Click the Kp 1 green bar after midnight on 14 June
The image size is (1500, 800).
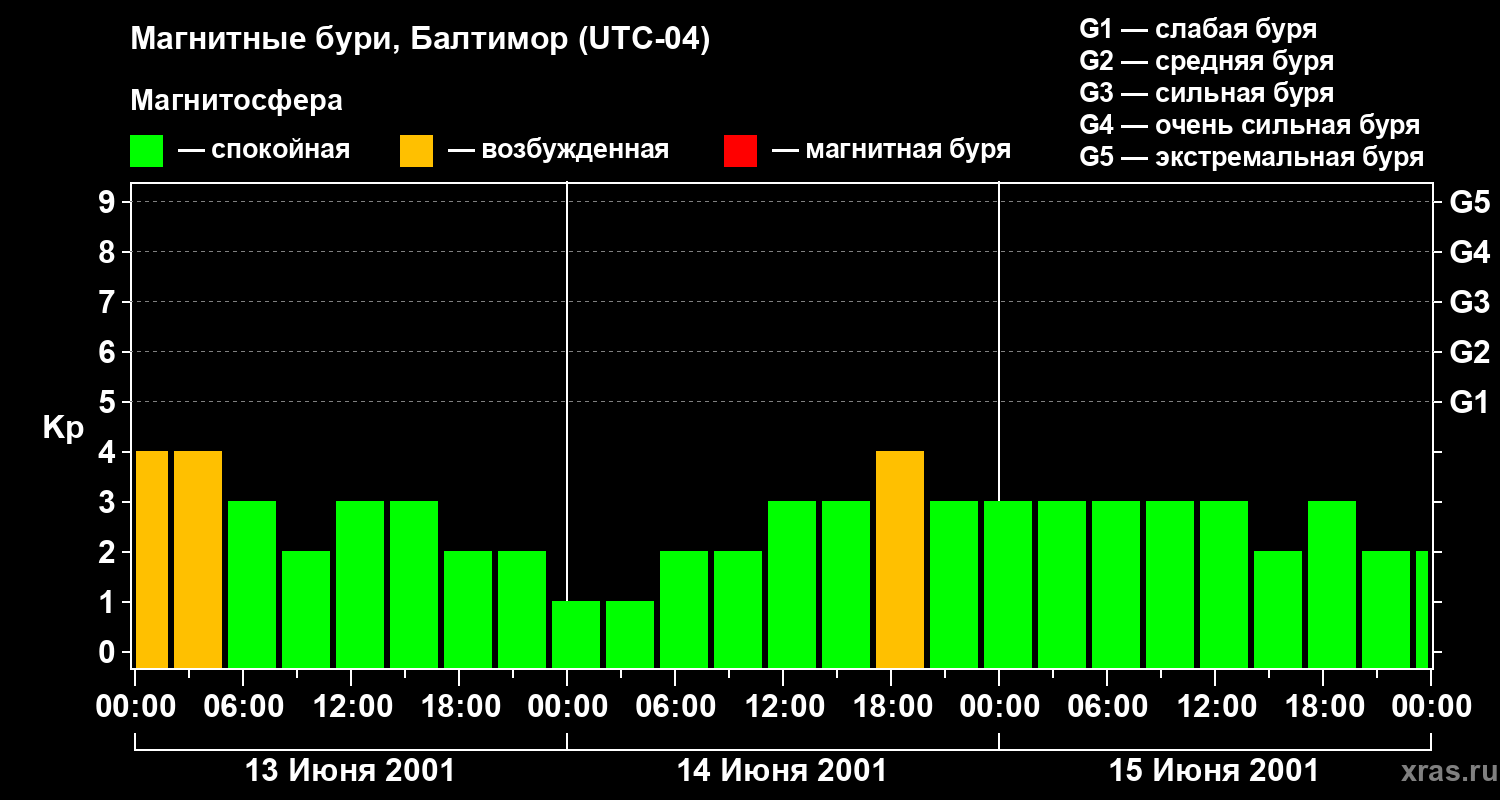[576, 634]
